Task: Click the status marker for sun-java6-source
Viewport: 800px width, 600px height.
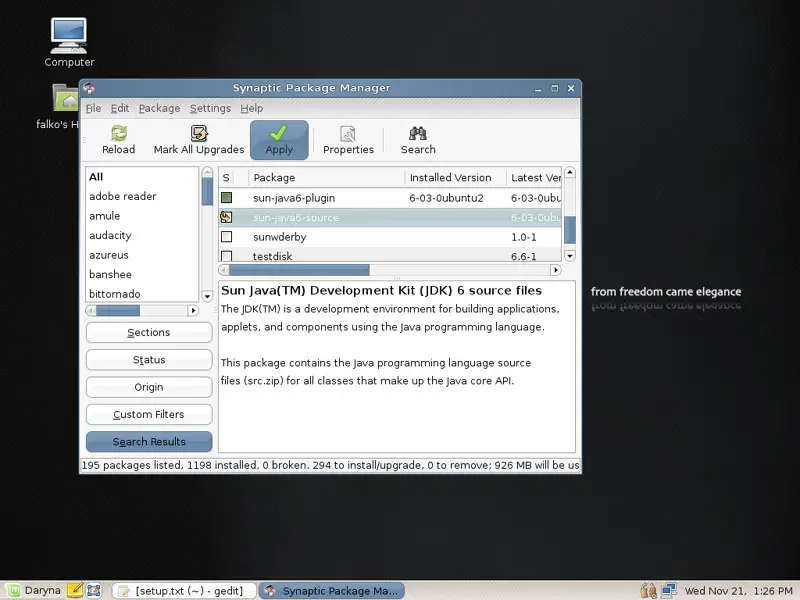Action: click(x=227, y=217)
